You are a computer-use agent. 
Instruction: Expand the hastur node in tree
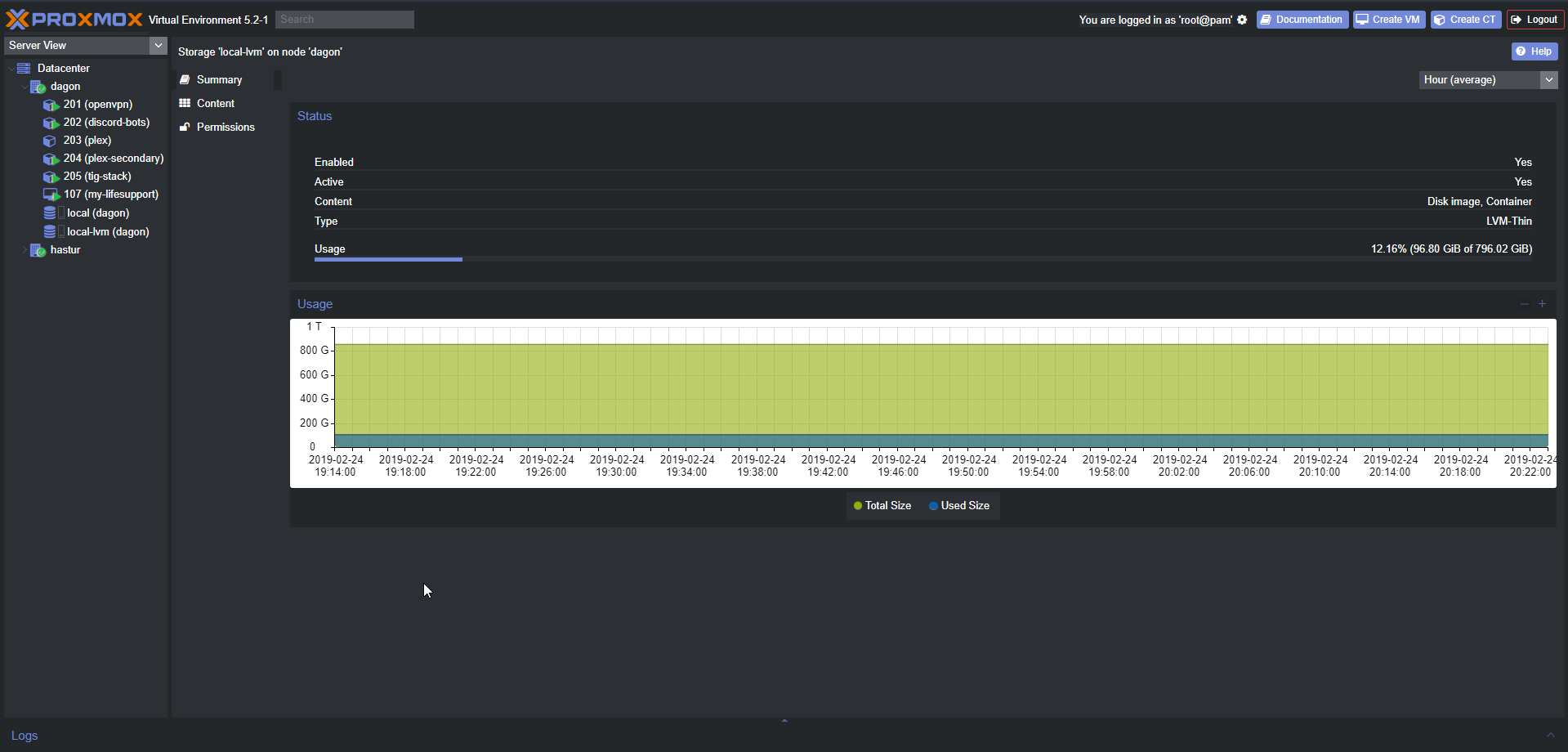click(25, 250)
